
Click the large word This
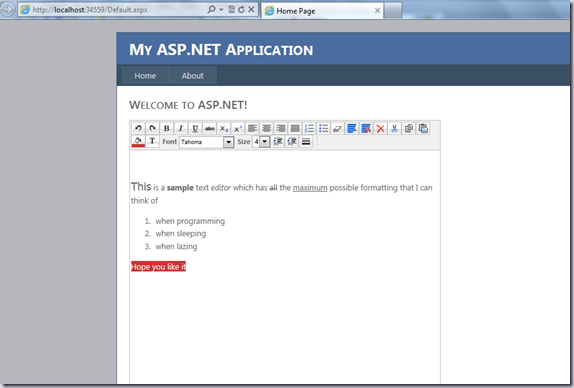point(141,187)
